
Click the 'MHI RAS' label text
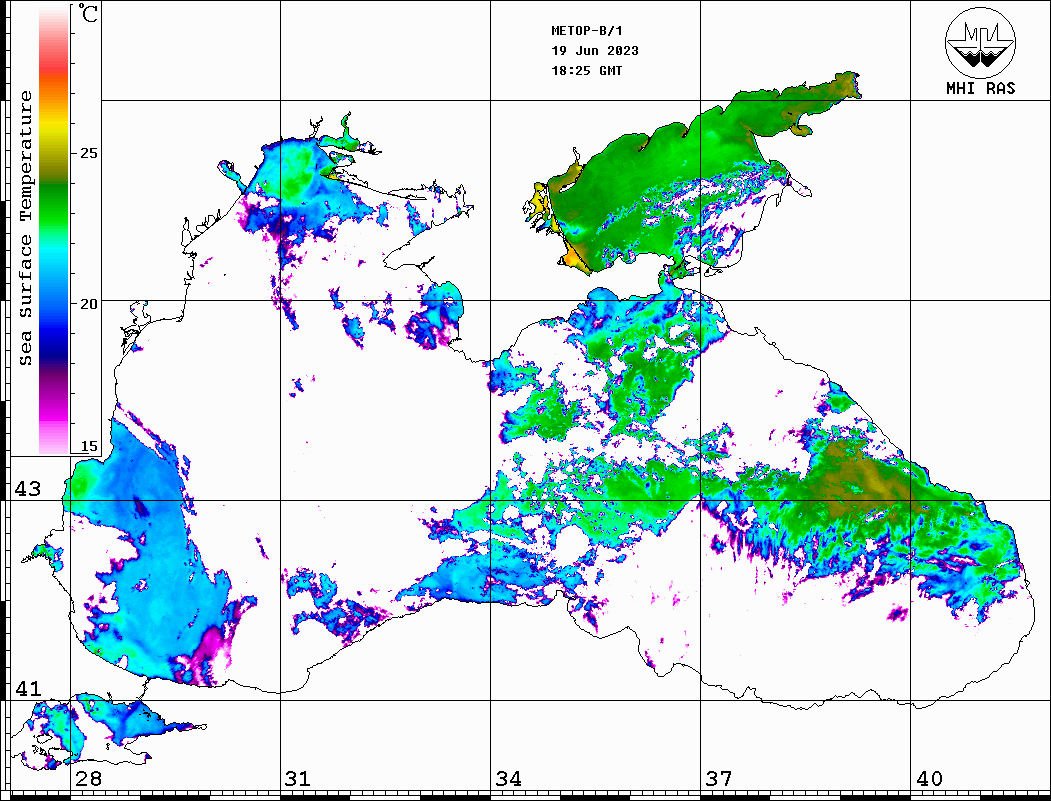tap(981, 88)
